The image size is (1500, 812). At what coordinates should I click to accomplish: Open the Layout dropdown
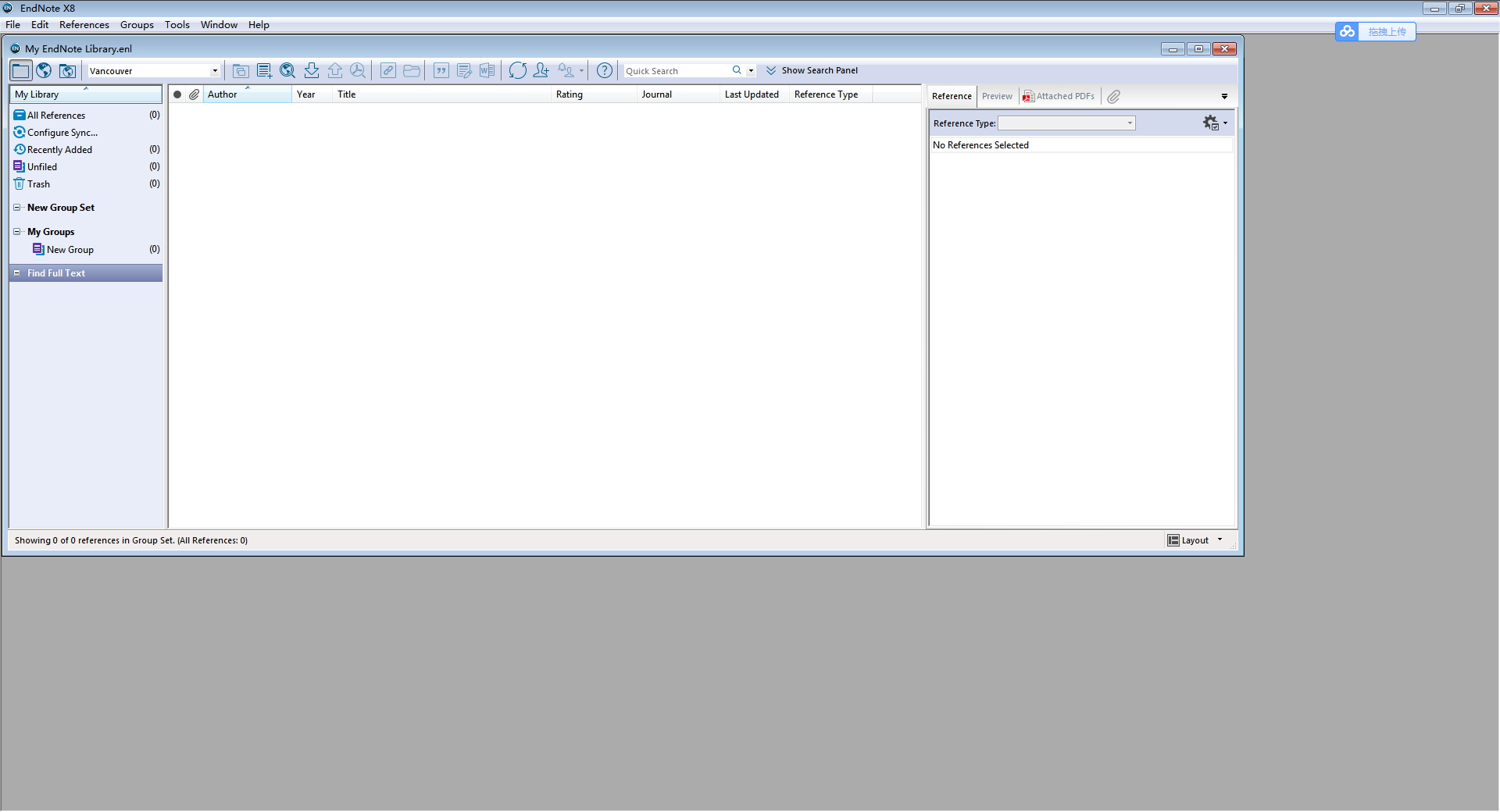coord(1195,540)
